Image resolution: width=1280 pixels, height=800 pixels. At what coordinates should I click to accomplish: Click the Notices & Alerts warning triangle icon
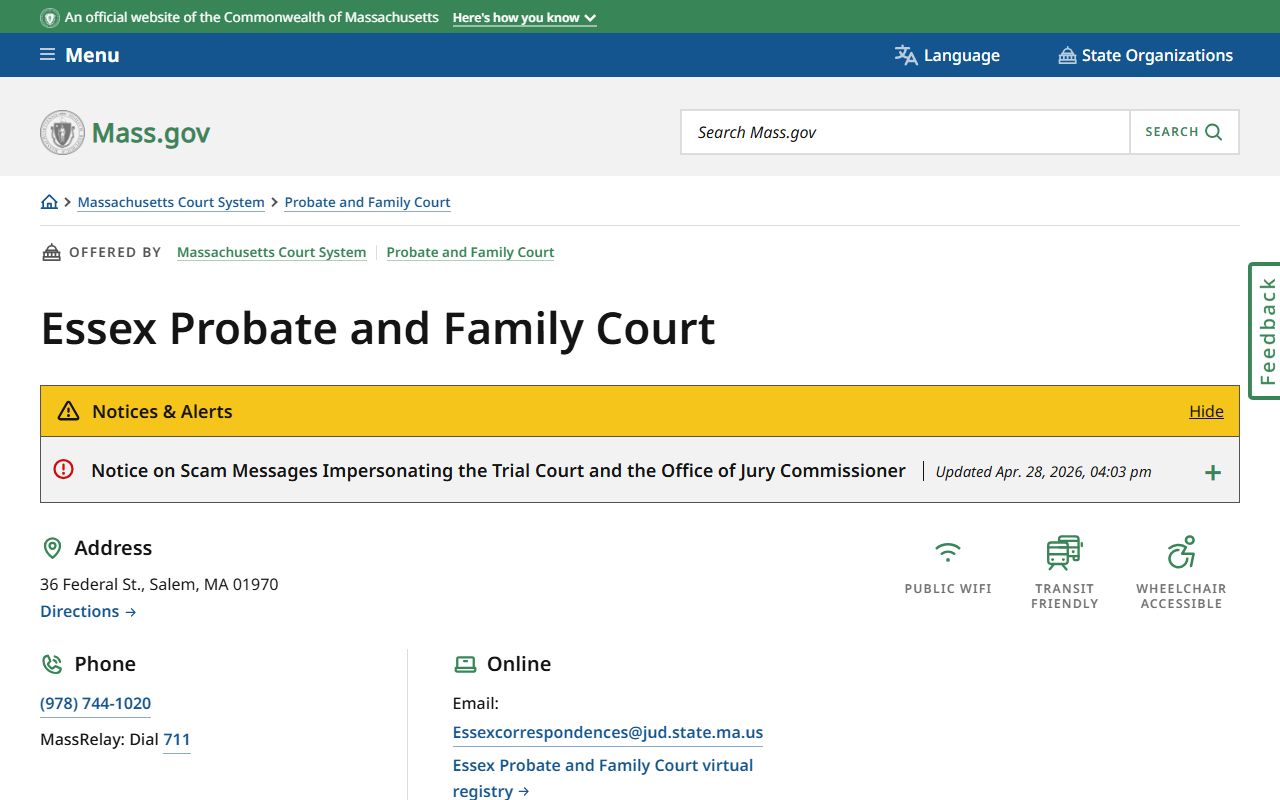[68, 411]
